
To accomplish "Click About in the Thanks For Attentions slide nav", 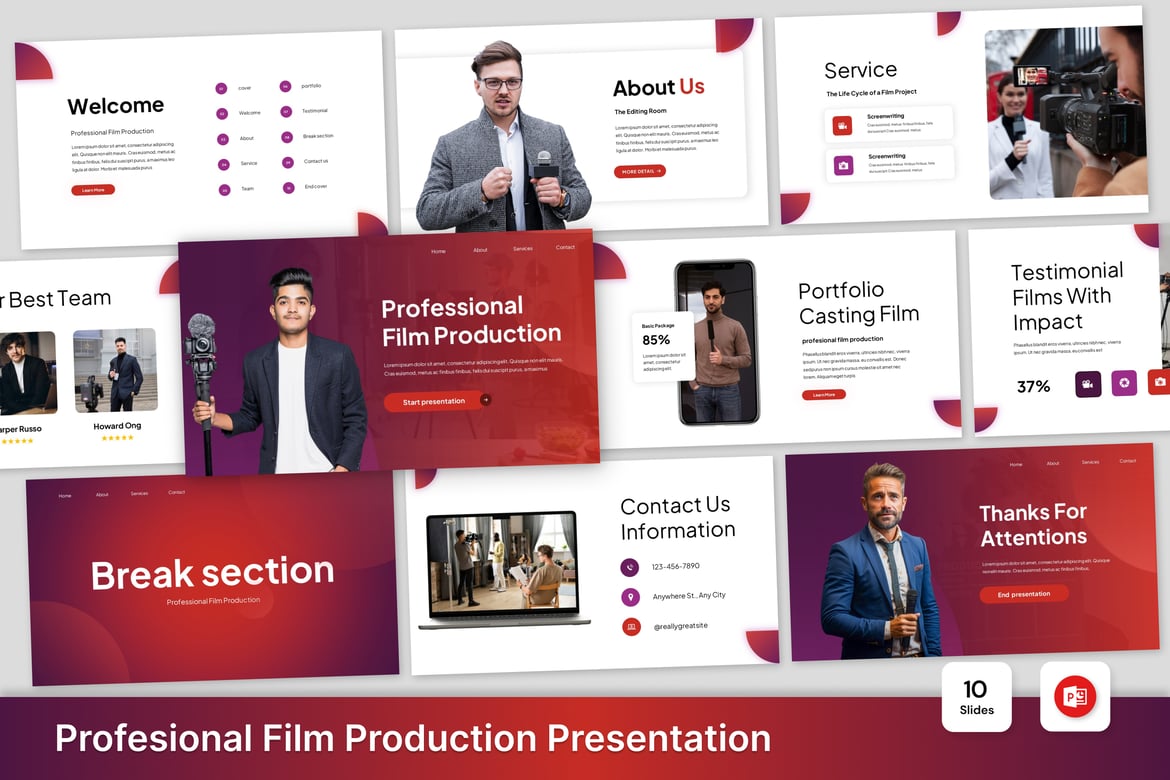I will [1053, 464].
